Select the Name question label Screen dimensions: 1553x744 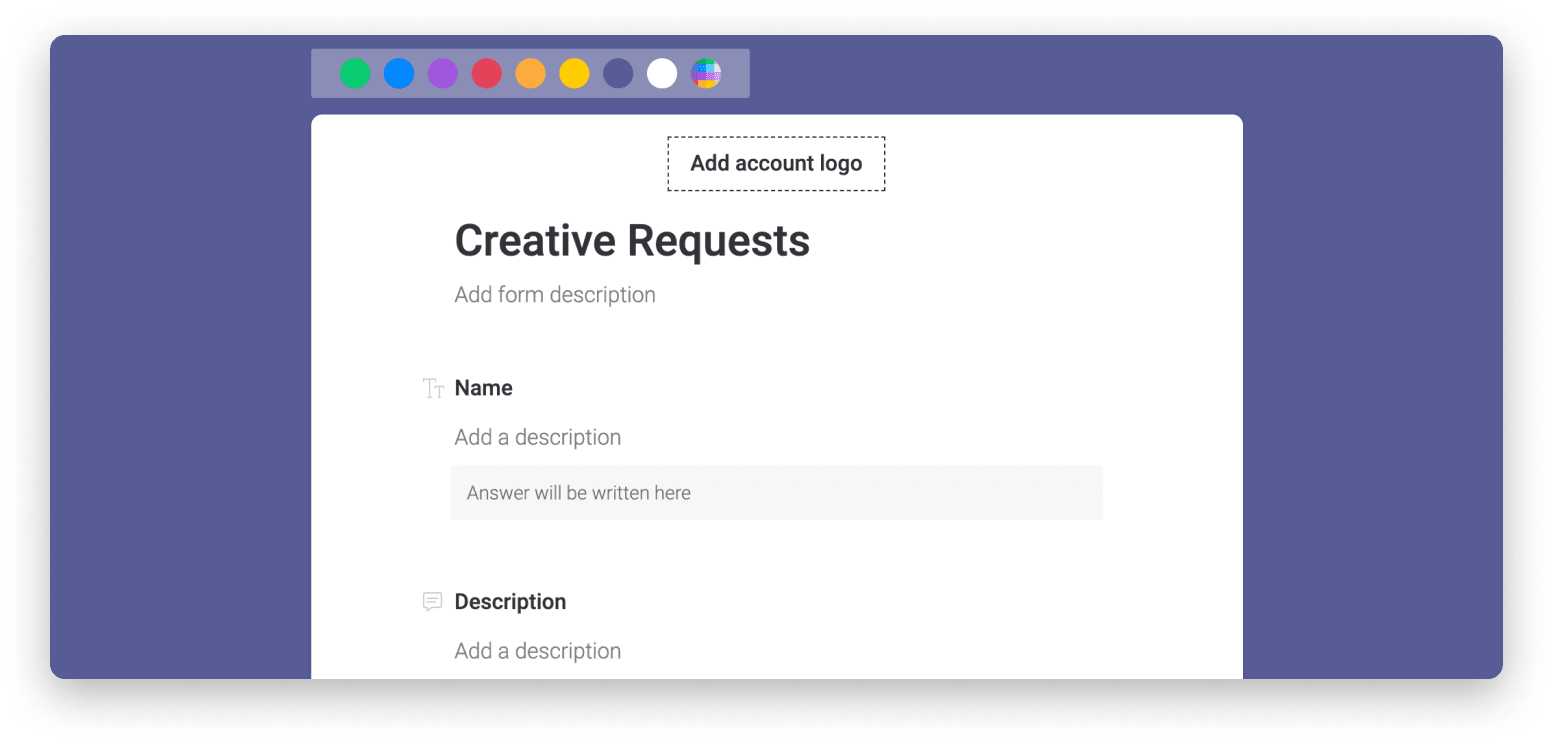click(x=483, y=388)
